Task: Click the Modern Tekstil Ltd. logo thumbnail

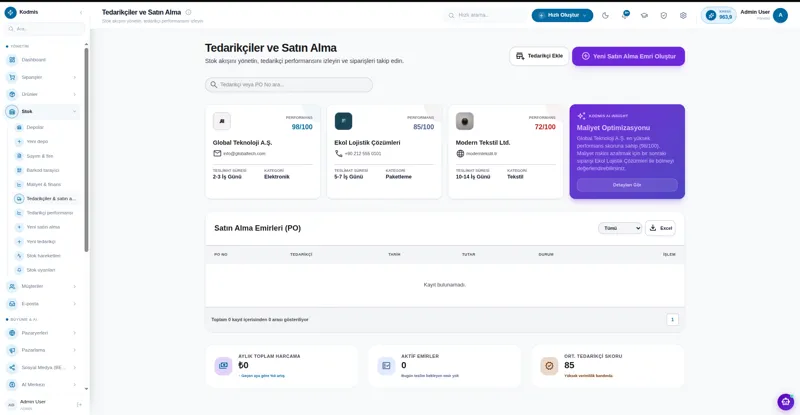Action: 465,121
